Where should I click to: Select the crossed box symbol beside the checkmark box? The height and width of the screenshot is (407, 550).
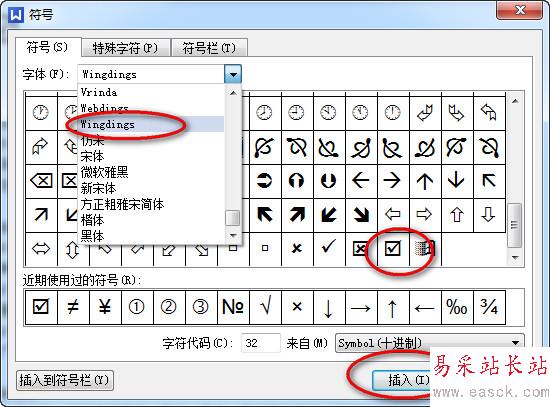click(360, 248)
